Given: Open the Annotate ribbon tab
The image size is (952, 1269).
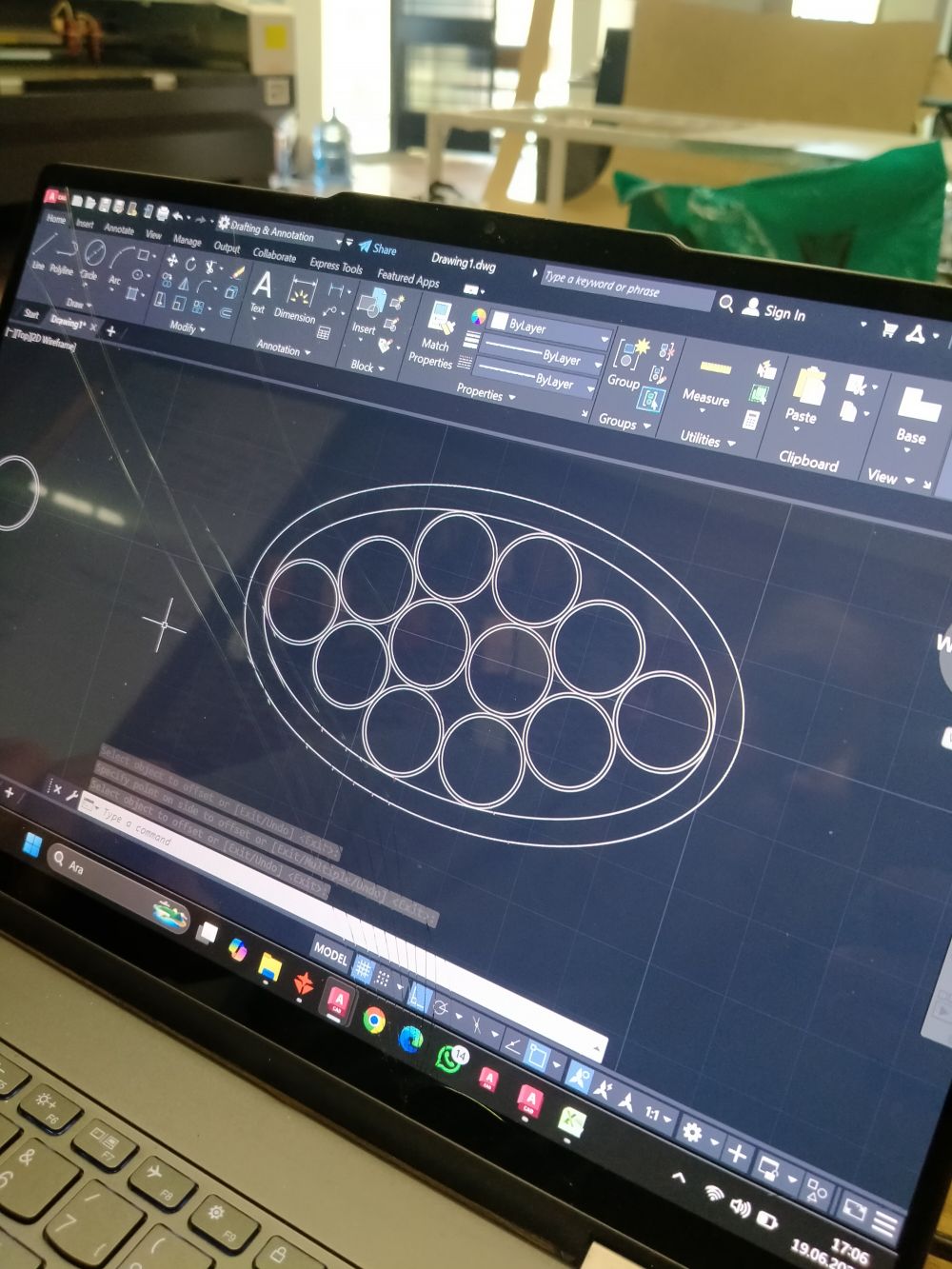Looking at the screenshot, I should pos(119,229).
